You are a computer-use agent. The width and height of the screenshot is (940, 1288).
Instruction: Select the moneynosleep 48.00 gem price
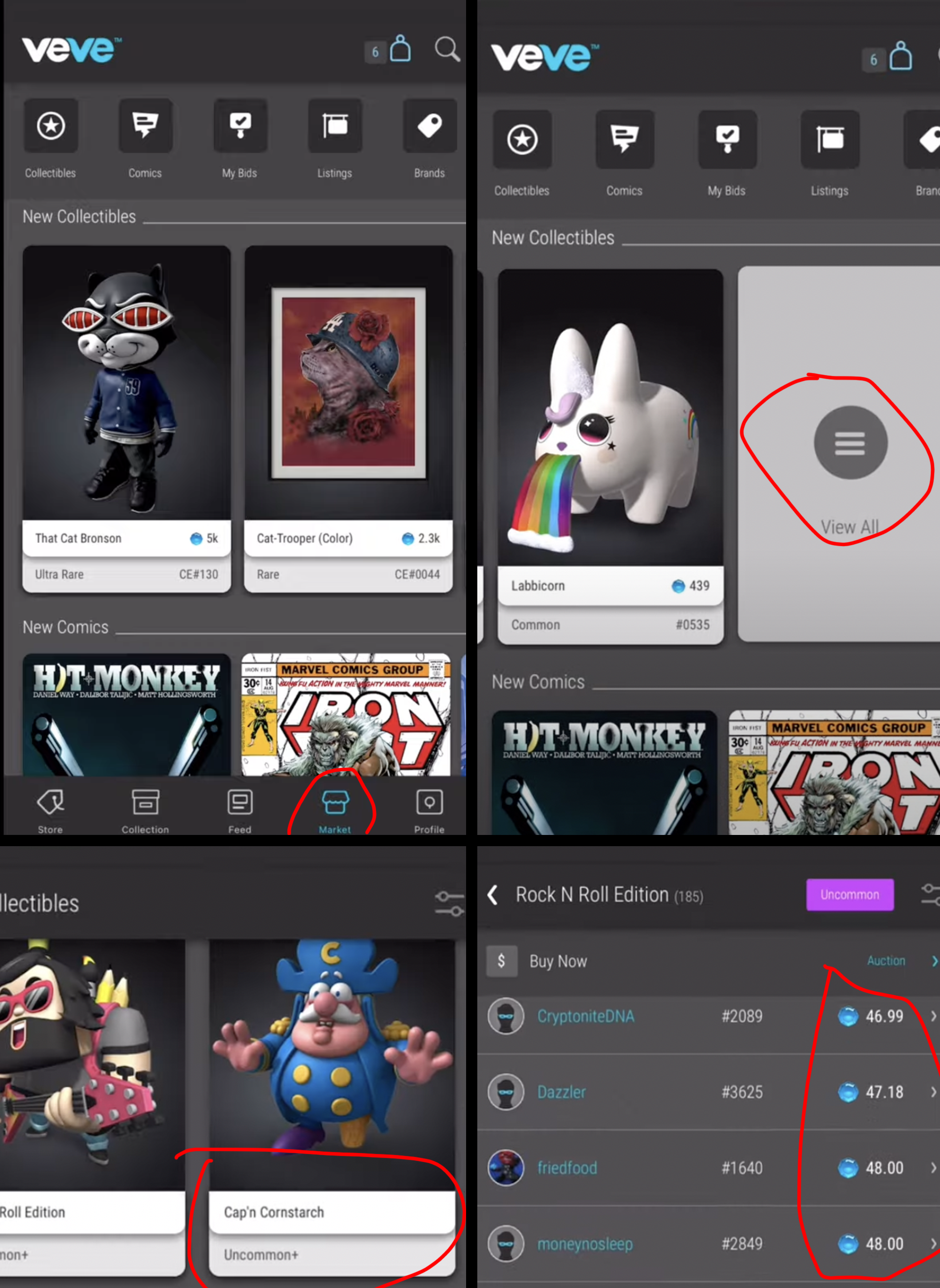pos(870,1244)
